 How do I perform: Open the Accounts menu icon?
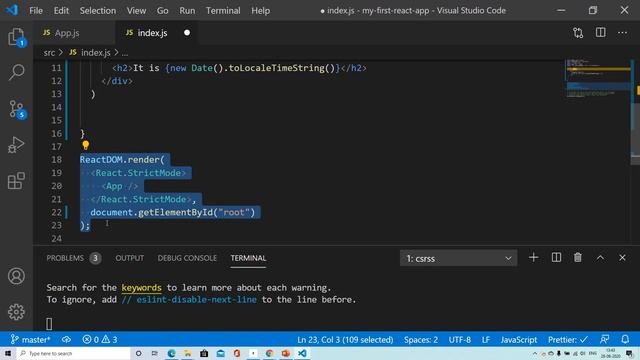coord(16,276)
